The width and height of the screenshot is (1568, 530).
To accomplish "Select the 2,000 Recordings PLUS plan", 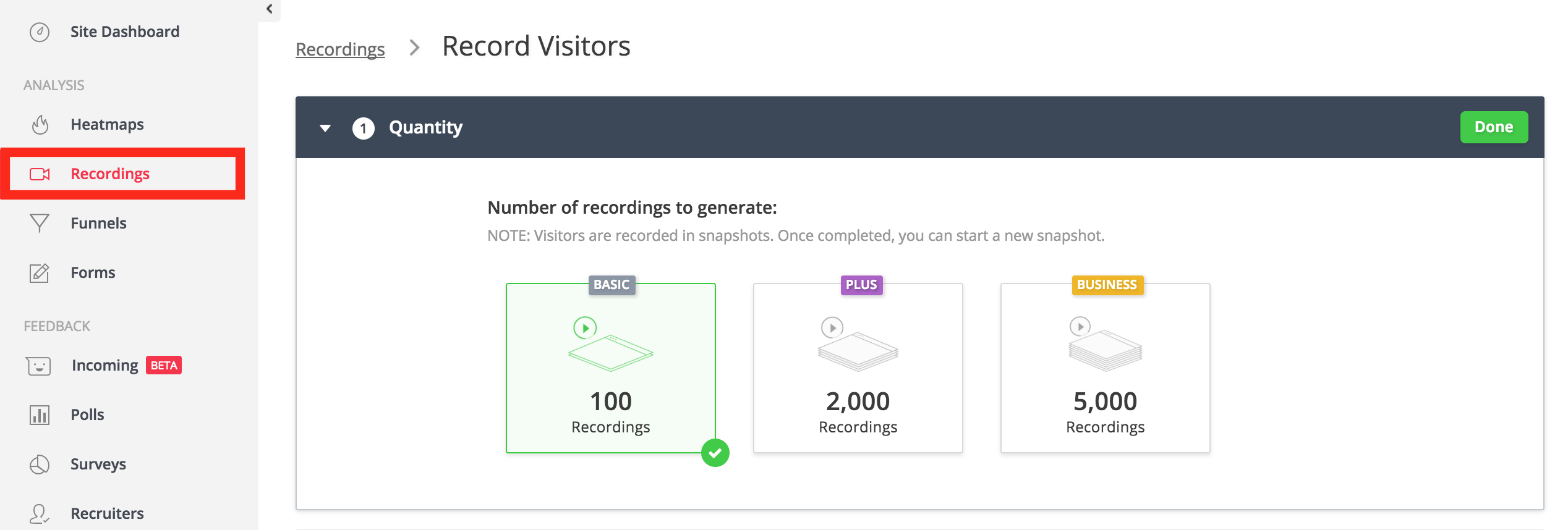I will click(x=858, y=368).
